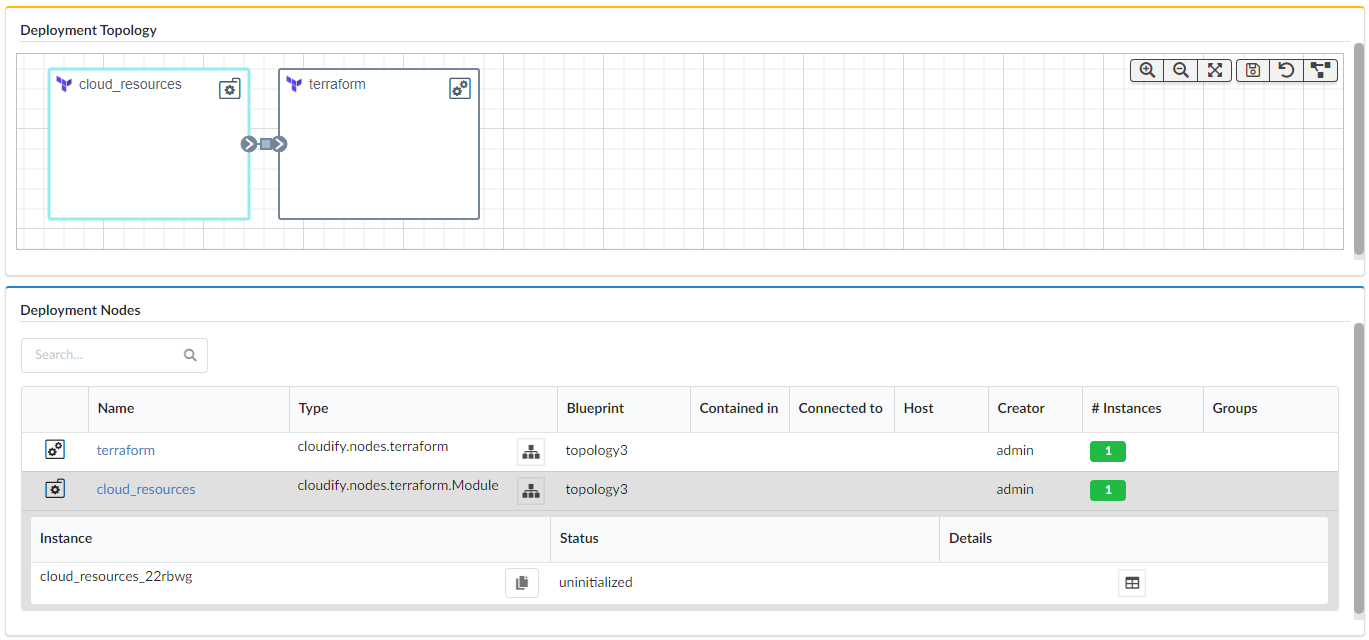Click topology3 in terraform row

pos(597,450)
